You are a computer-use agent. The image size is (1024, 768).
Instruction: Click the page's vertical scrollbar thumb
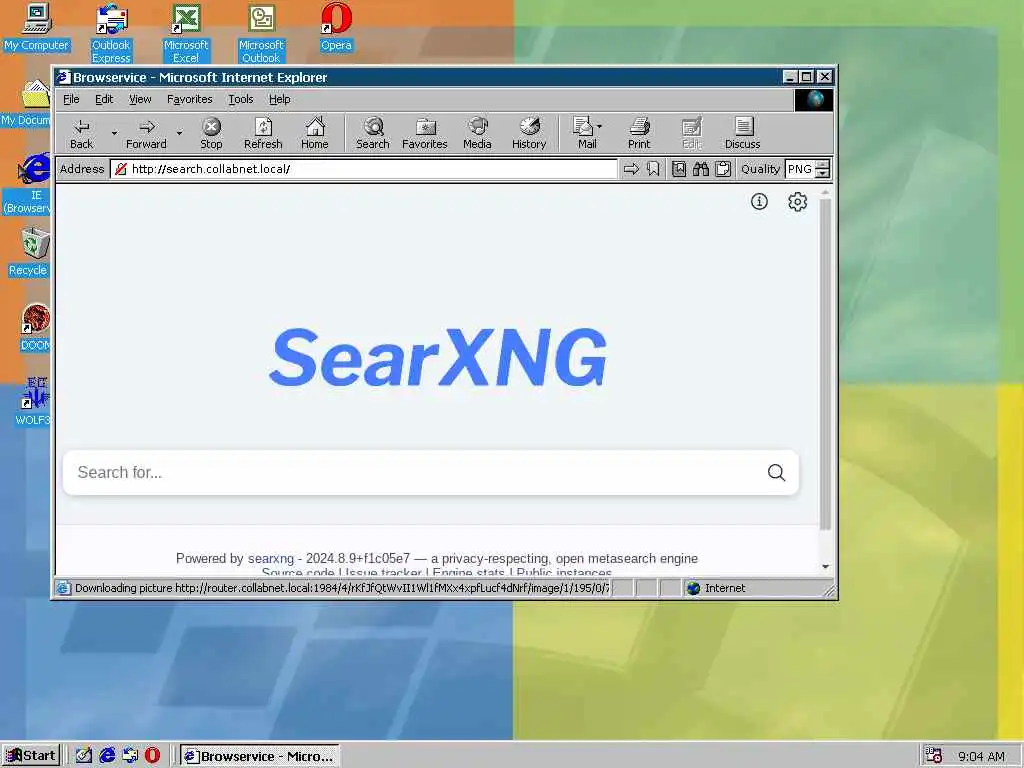pos(825,364)
